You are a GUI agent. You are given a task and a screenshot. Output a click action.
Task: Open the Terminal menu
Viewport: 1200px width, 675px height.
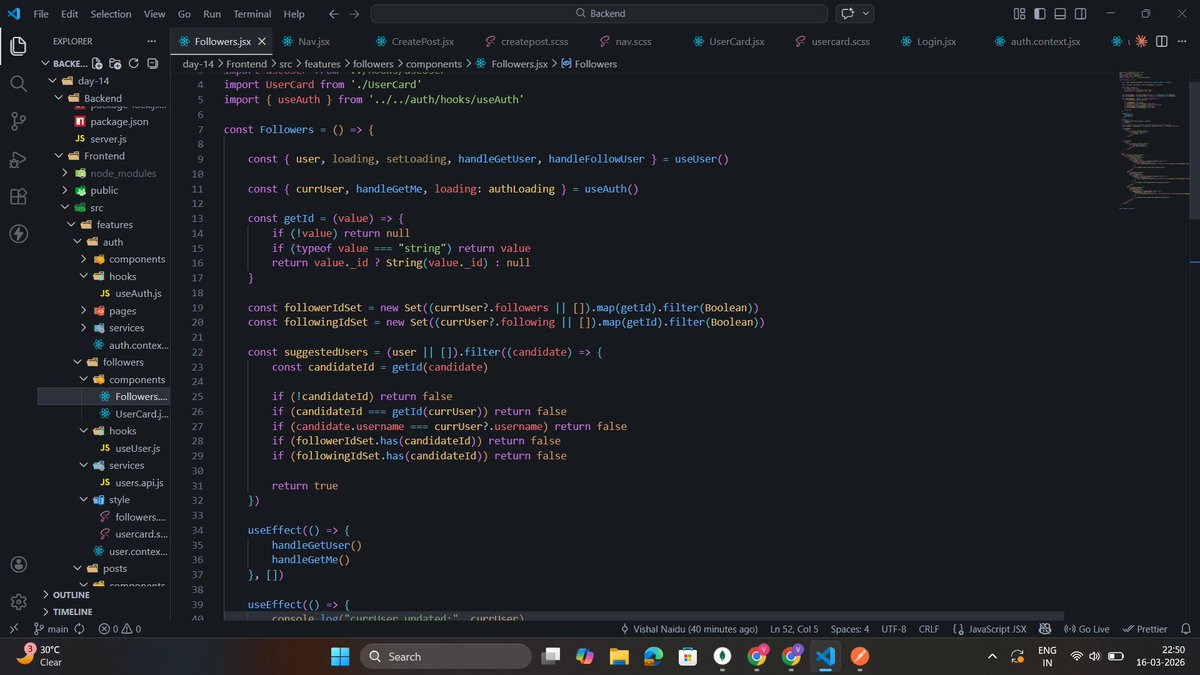[x=252, y=14]
